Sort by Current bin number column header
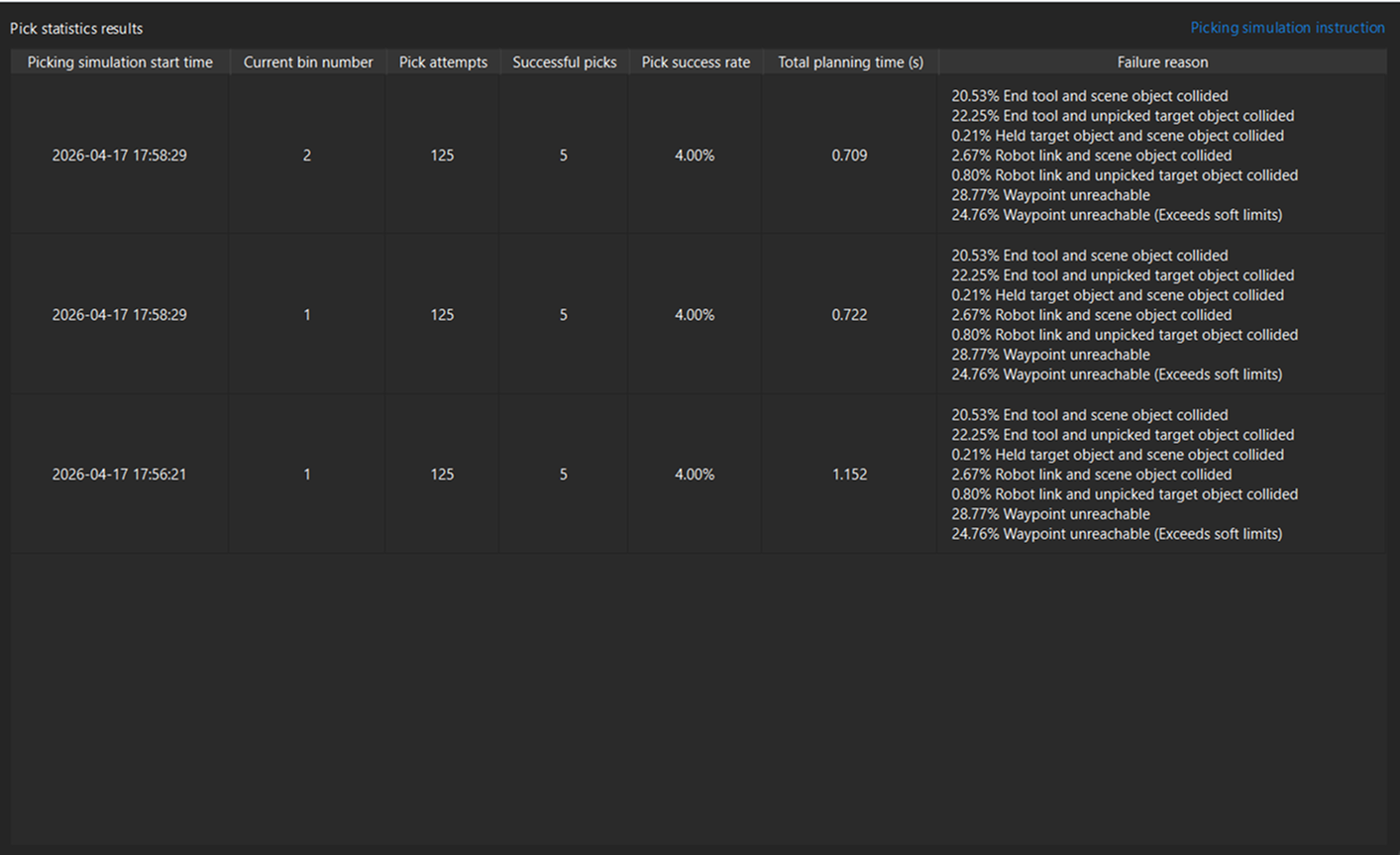Viewport: 1400px width, 855px height. pos(308,61)
